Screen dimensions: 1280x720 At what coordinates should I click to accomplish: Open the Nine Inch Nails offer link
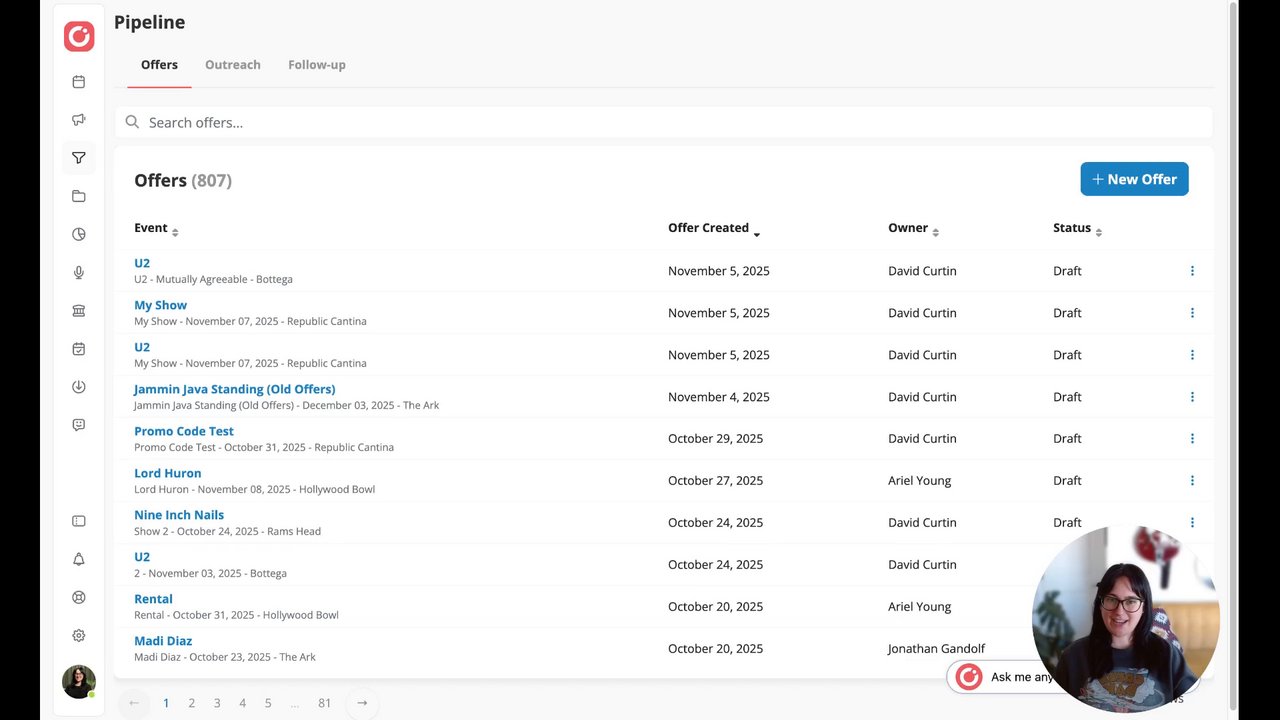179,515
